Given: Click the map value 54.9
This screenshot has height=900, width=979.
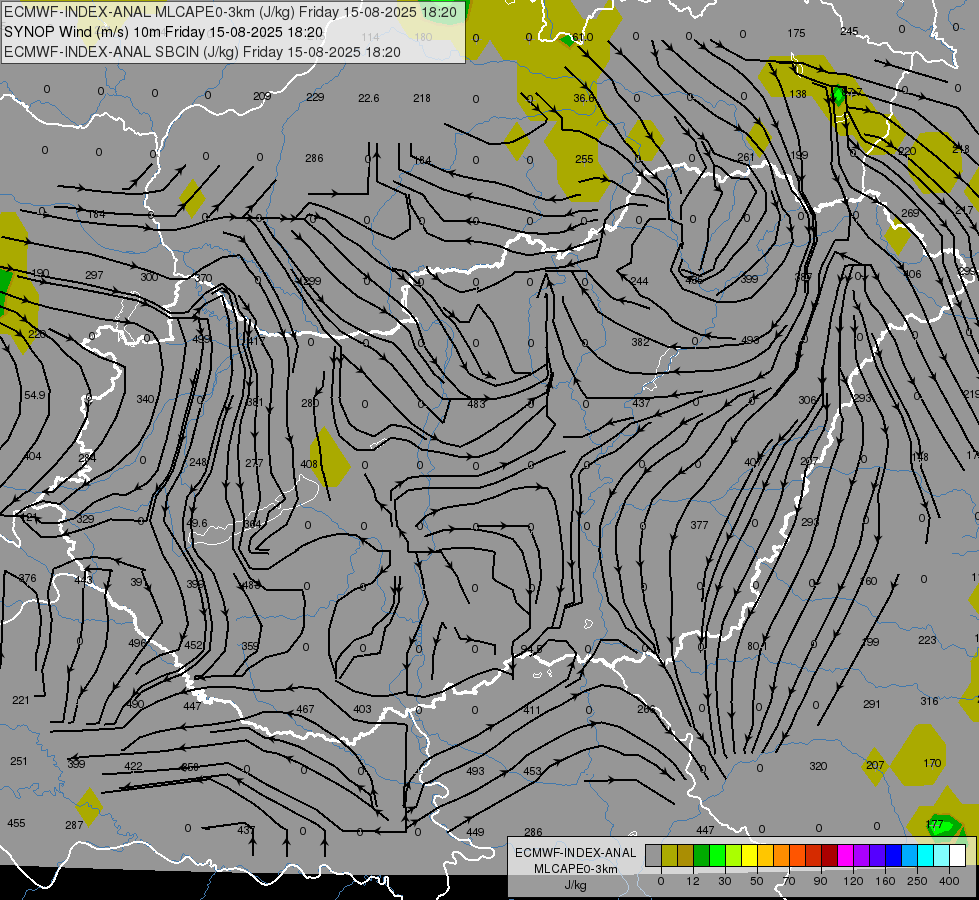Looking at the screenshot, I should coord(34,395).
